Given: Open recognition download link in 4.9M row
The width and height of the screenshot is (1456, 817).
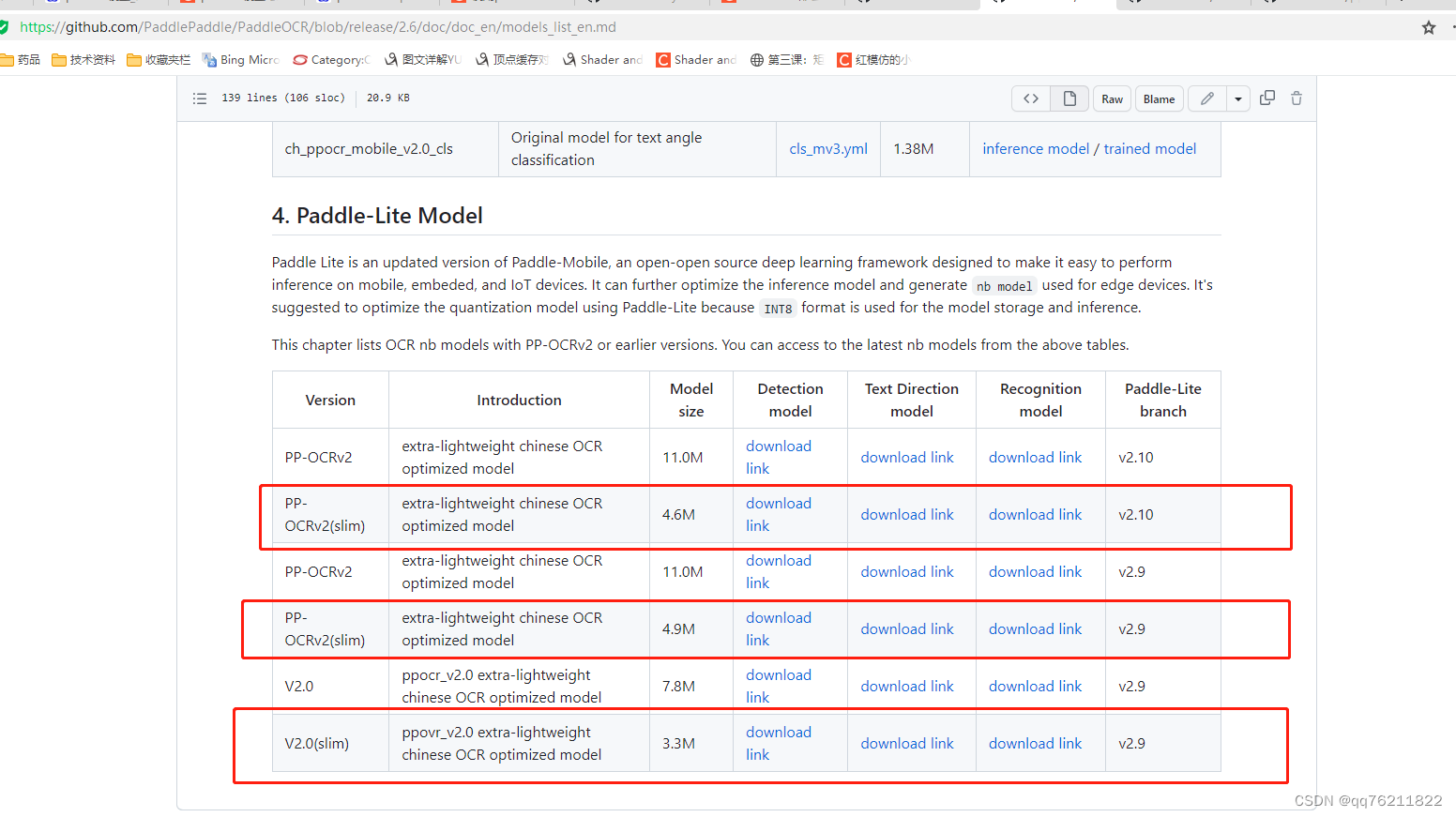Looking at the screenshot, I should tap(1035, 629).
